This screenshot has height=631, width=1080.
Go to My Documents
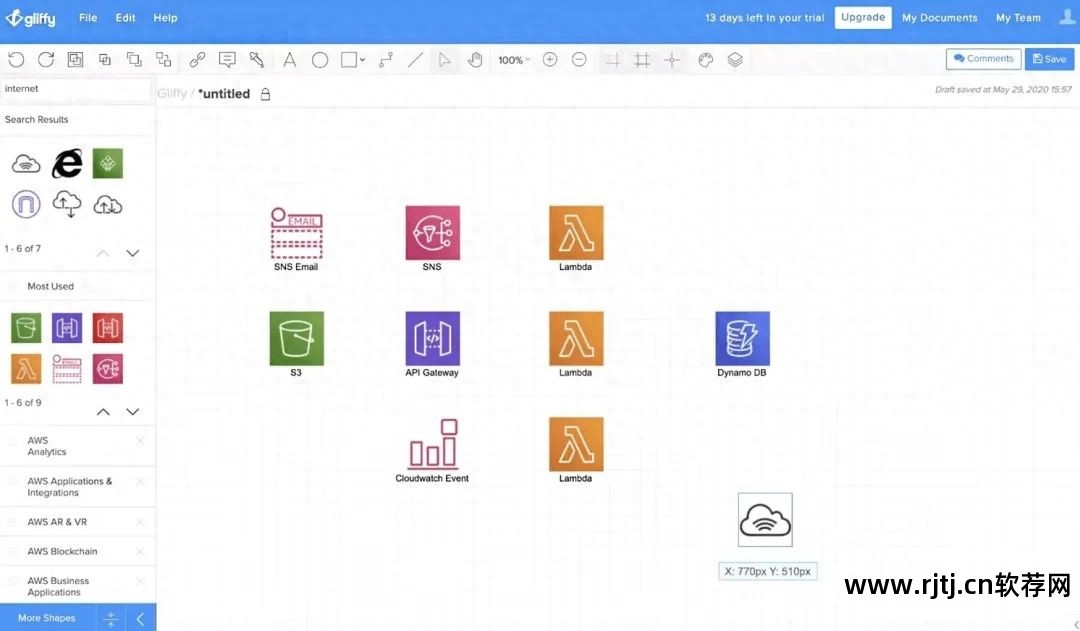coord(939,18)
